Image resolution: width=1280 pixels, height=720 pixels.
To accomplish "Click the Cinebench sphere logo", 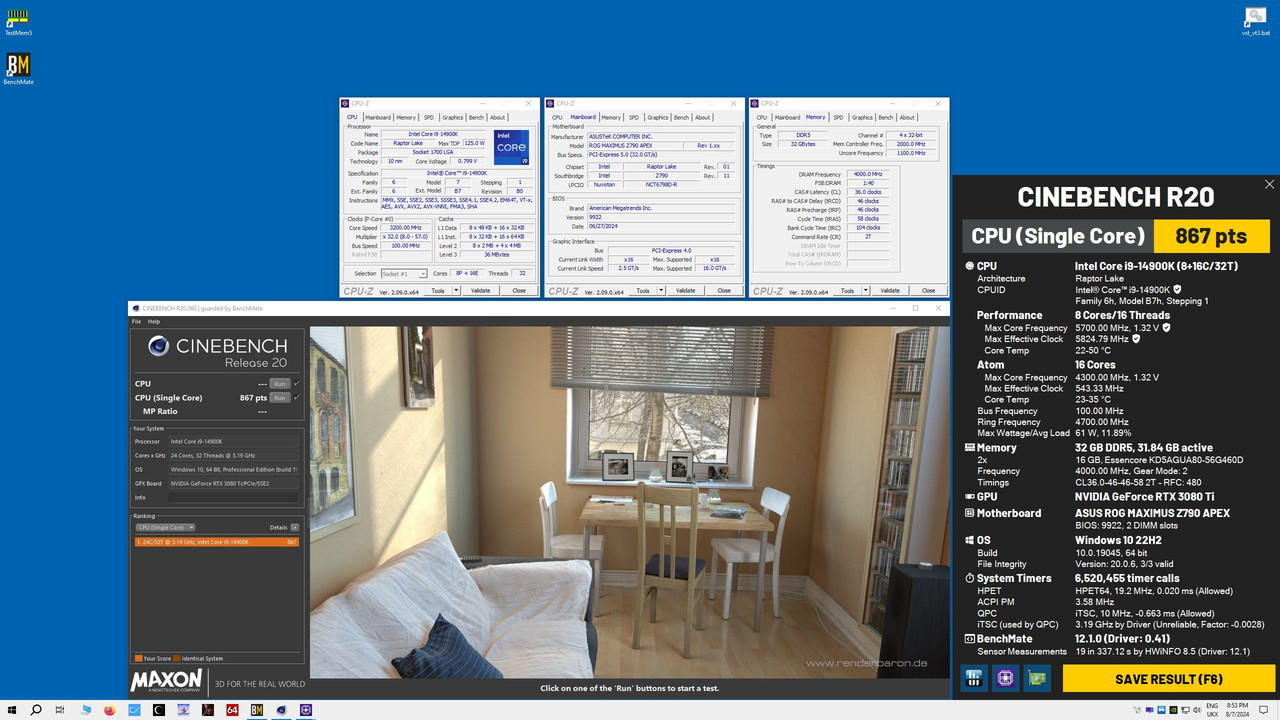I will pyautogui.click(x=157, y=346).
